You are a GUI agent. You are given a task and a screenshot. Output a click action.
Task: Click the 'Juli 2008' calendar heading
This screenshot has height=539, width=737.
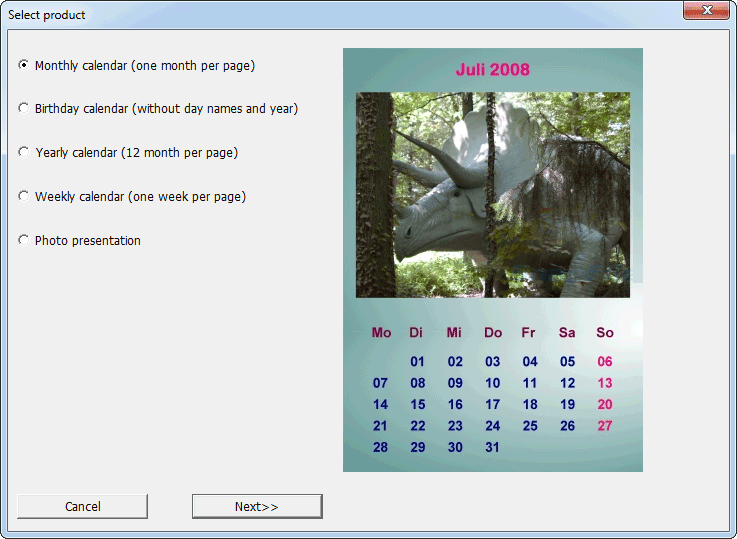(493, 69)
